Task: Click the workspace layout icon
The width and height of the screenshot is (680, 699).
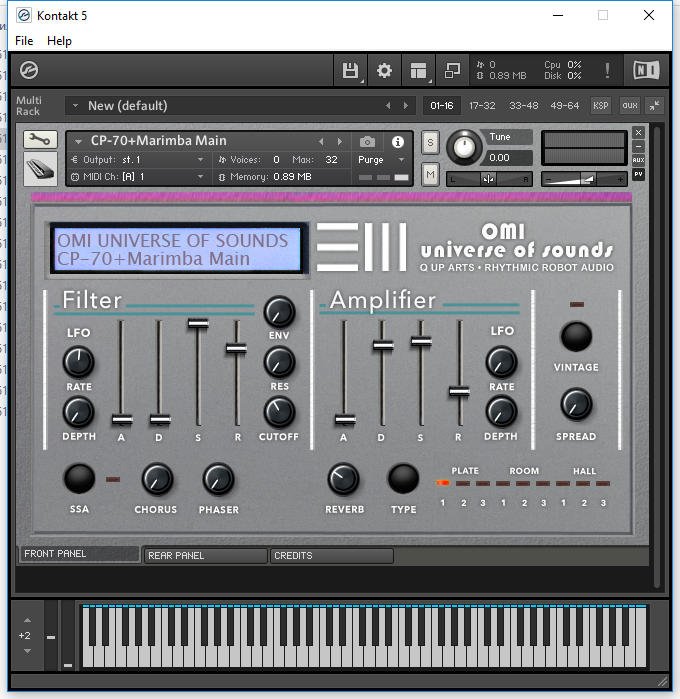Action: [x=418, y=71]
